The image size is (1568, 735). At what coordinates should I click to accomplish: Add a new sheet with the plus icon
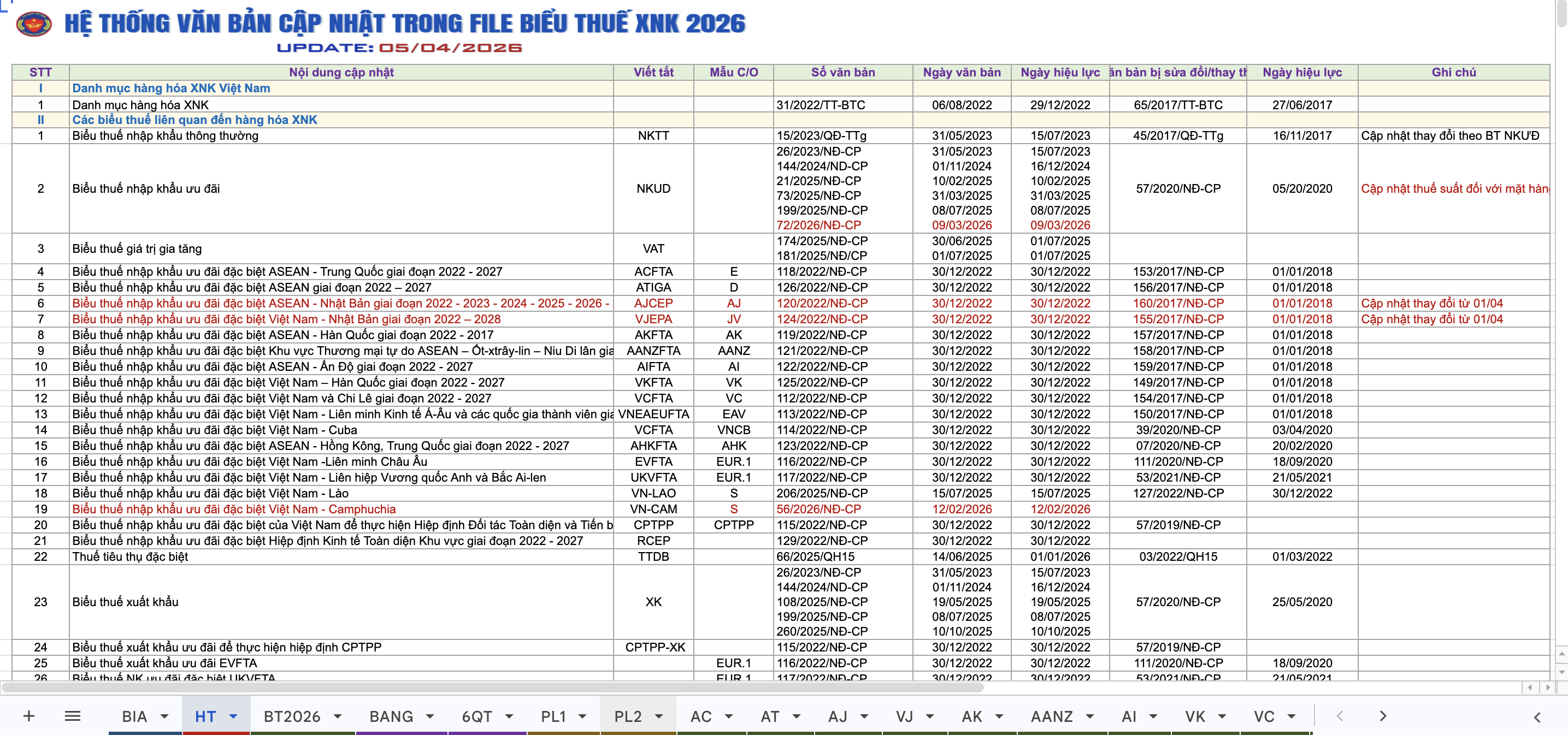(x=28, y=715)
